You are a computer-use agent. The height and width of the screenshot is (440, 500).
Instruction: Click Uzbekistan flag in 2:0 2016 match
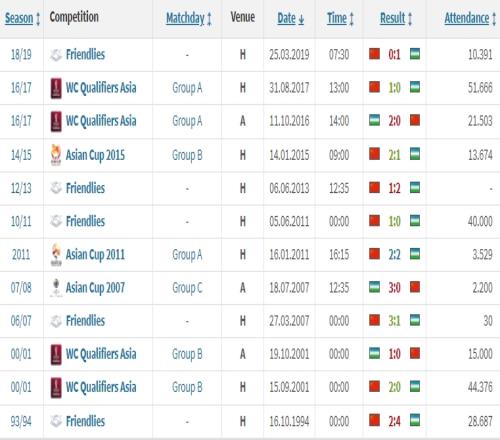[374, 120]
